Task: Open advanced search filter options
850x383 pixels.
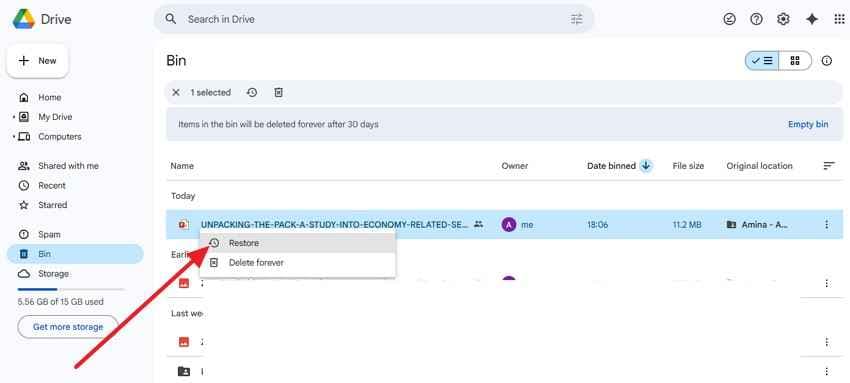Action: 577,19
